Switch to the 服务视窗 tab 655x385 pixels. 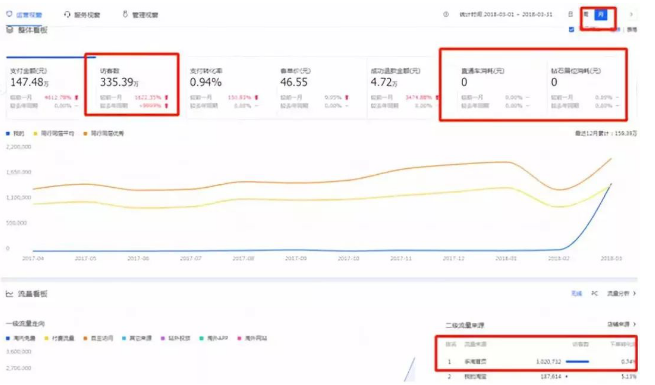tap(82, 15)
